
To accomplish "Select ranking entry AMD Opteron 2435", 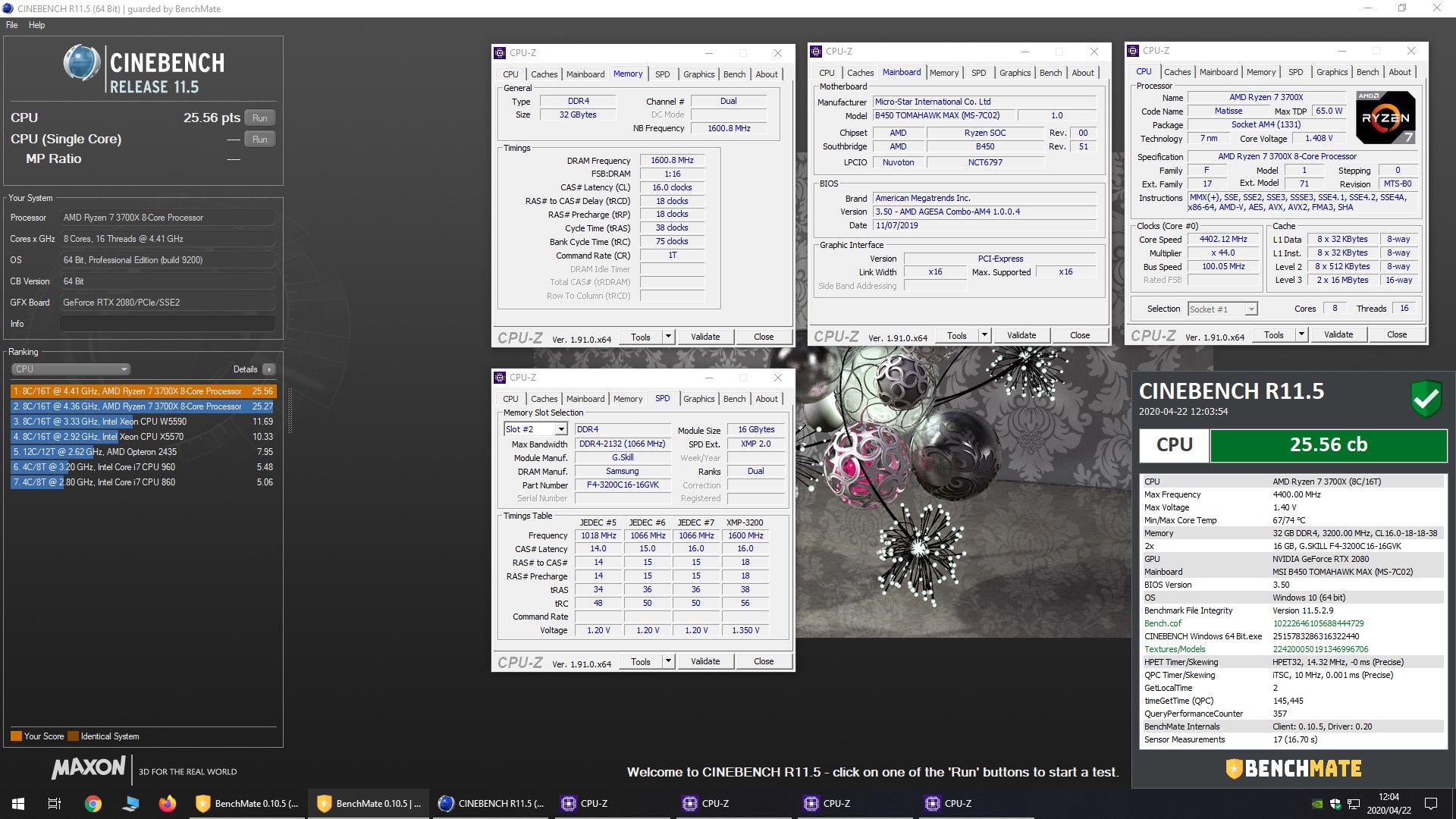I will pyautogui.click(x=143, y=452).
